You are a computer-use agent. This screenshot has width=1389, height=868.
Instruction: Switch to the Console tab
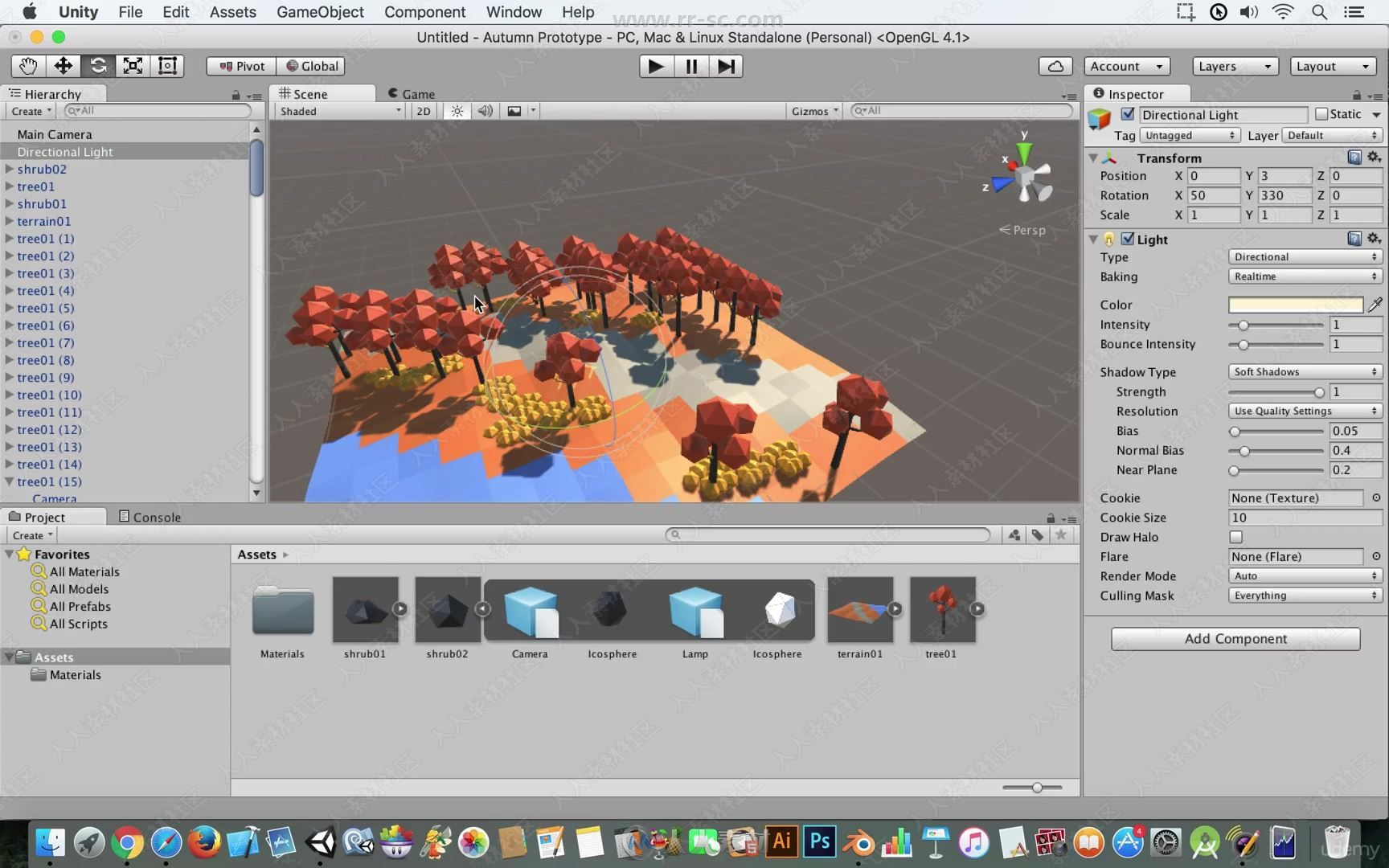(x=150, y=517)
